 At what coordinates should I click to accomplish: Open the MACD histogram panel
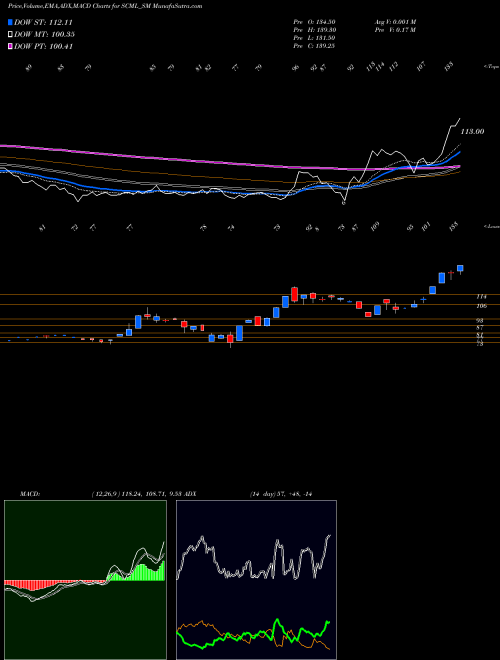(85, 580)
